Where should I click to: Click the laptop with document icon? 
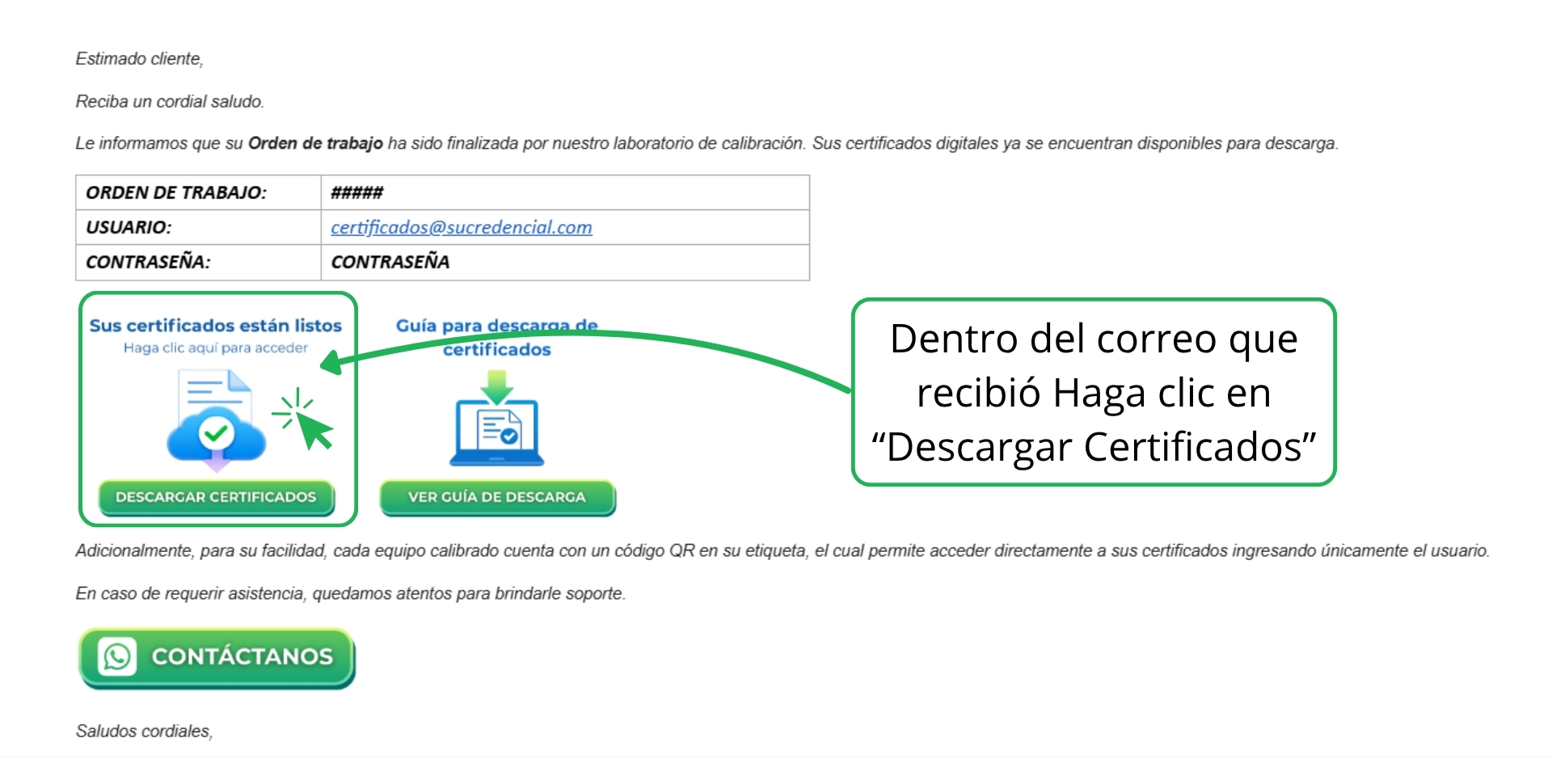(x=496, y=432)
